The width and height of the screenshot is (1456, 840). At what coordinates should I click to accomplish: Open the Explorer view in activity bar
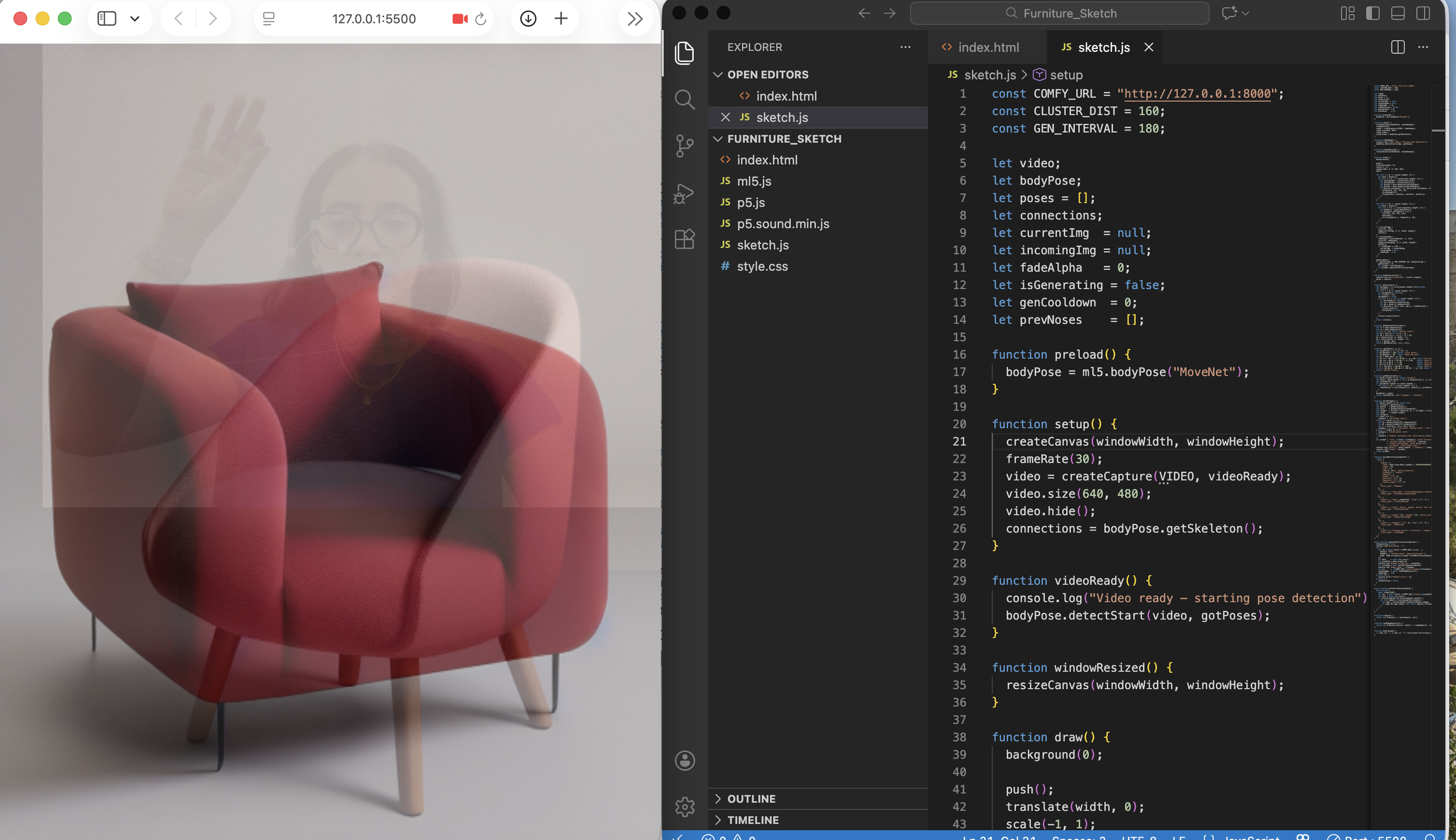(684, 53)
